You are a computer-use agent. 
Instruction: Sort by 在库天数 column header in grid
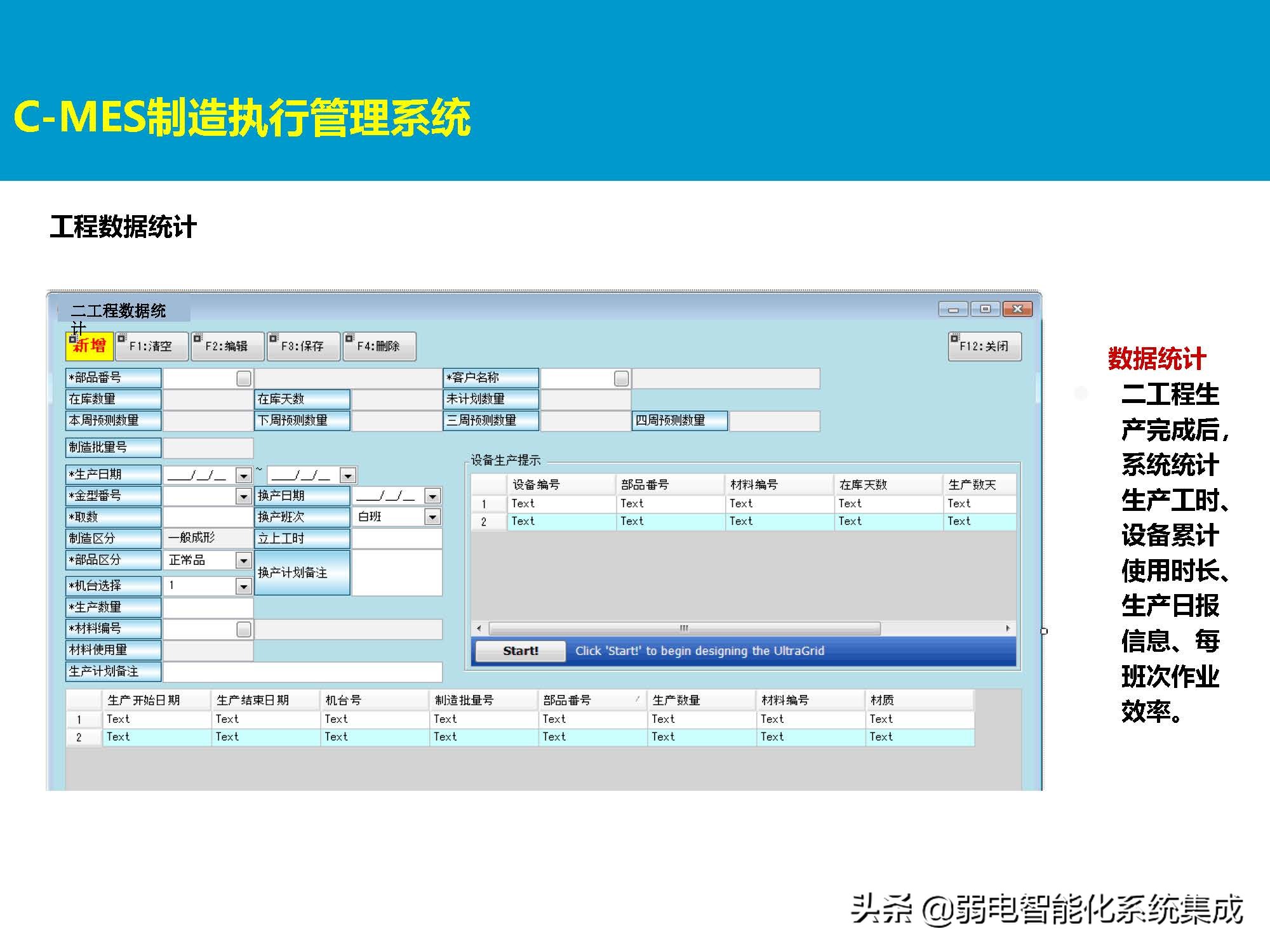click(889, 485)
